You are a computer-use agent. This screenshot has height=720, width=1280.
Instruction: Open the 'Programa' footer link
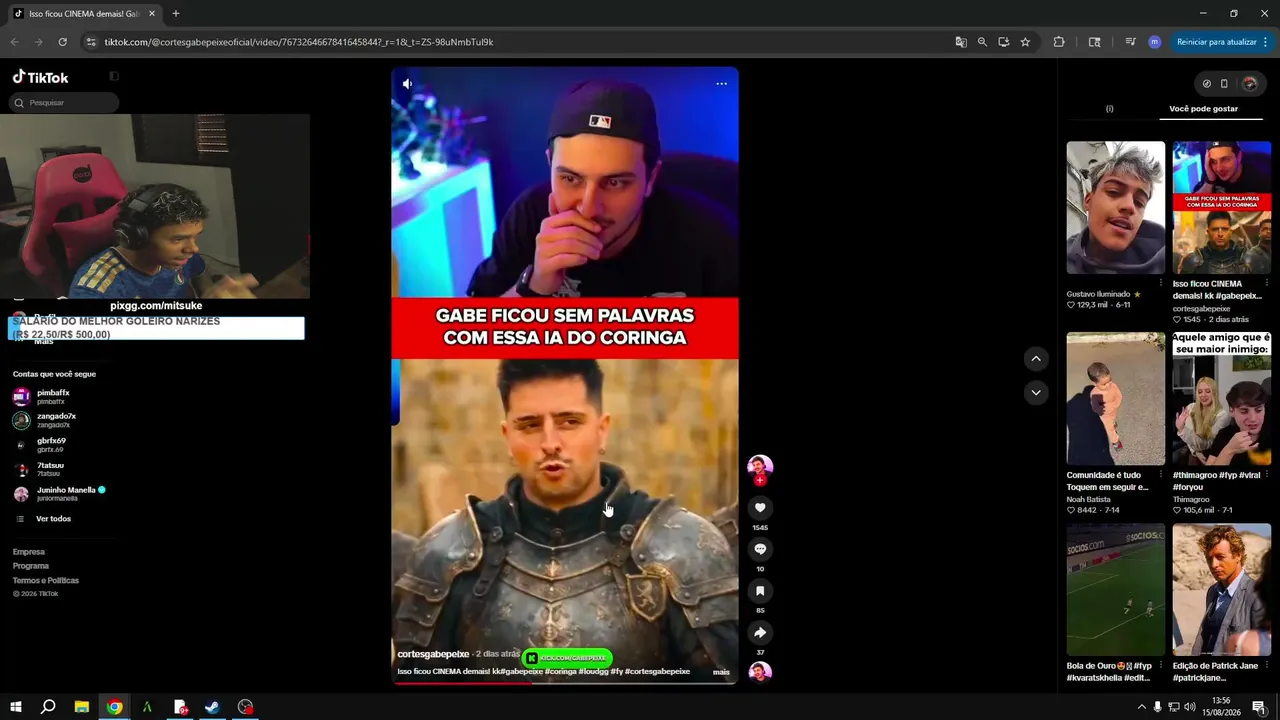[31, 566]
